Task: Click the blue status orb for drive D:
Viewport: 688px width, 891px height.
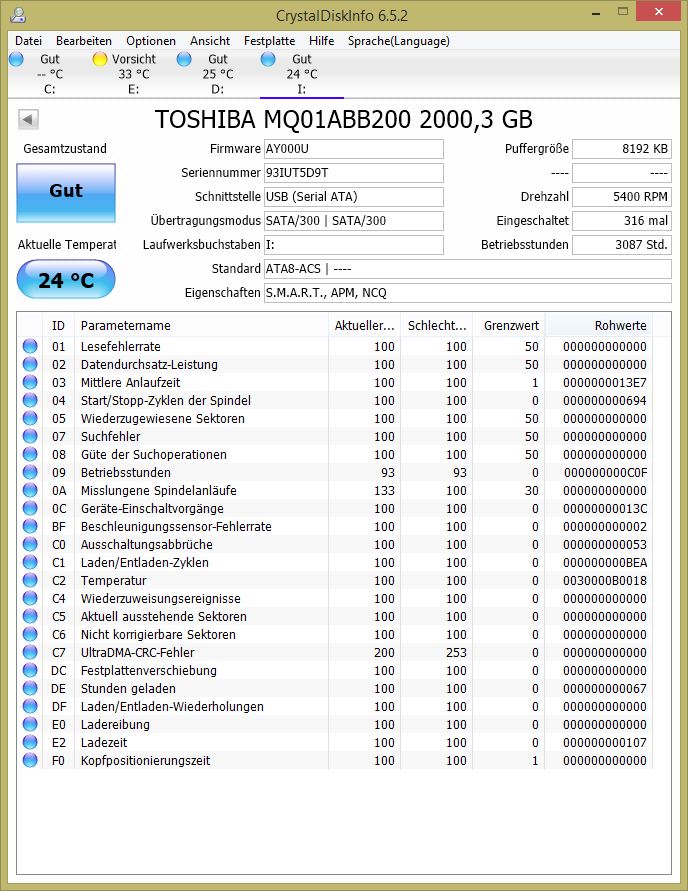Action: click(x=184, y=59)
